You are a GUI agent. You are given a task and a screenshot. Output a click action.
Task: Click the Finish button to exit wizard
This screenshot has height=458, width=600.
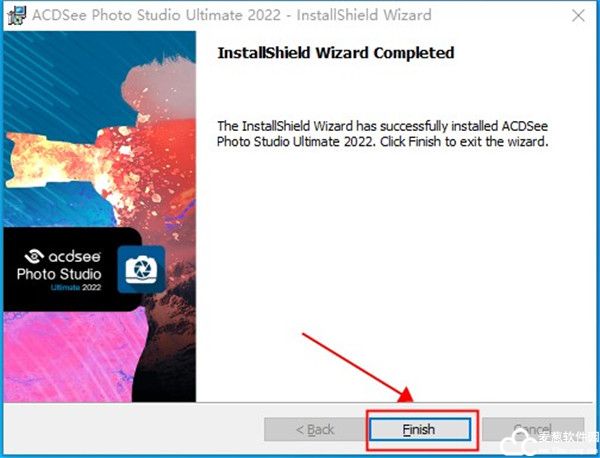tap(420, 429)
